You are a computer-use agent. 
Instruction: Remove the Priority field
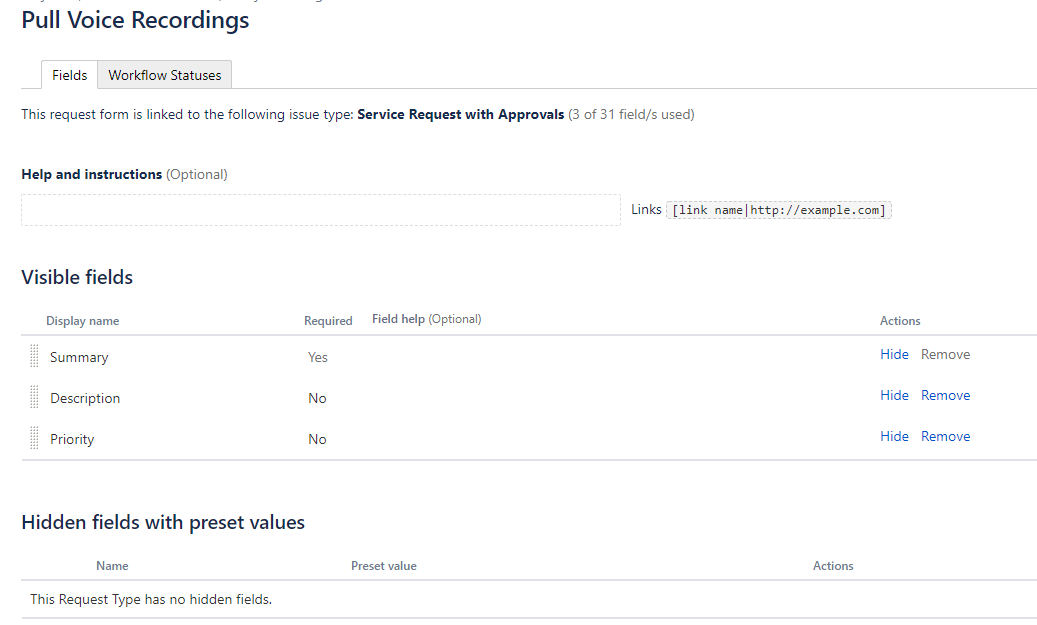tap(945, 437)
